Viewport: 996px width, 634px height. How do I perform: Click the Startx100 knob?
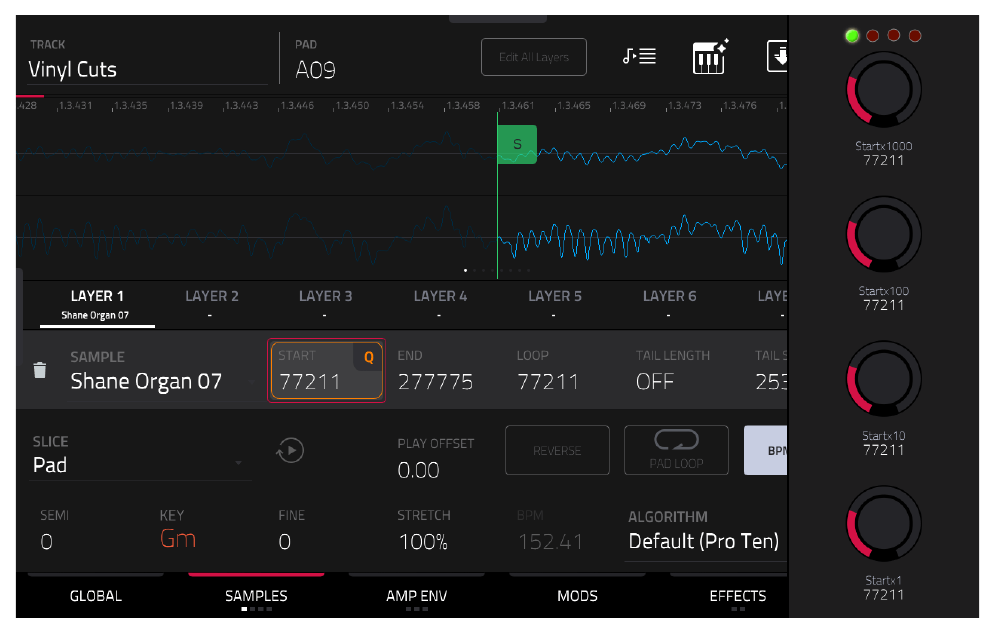(884, 234)
